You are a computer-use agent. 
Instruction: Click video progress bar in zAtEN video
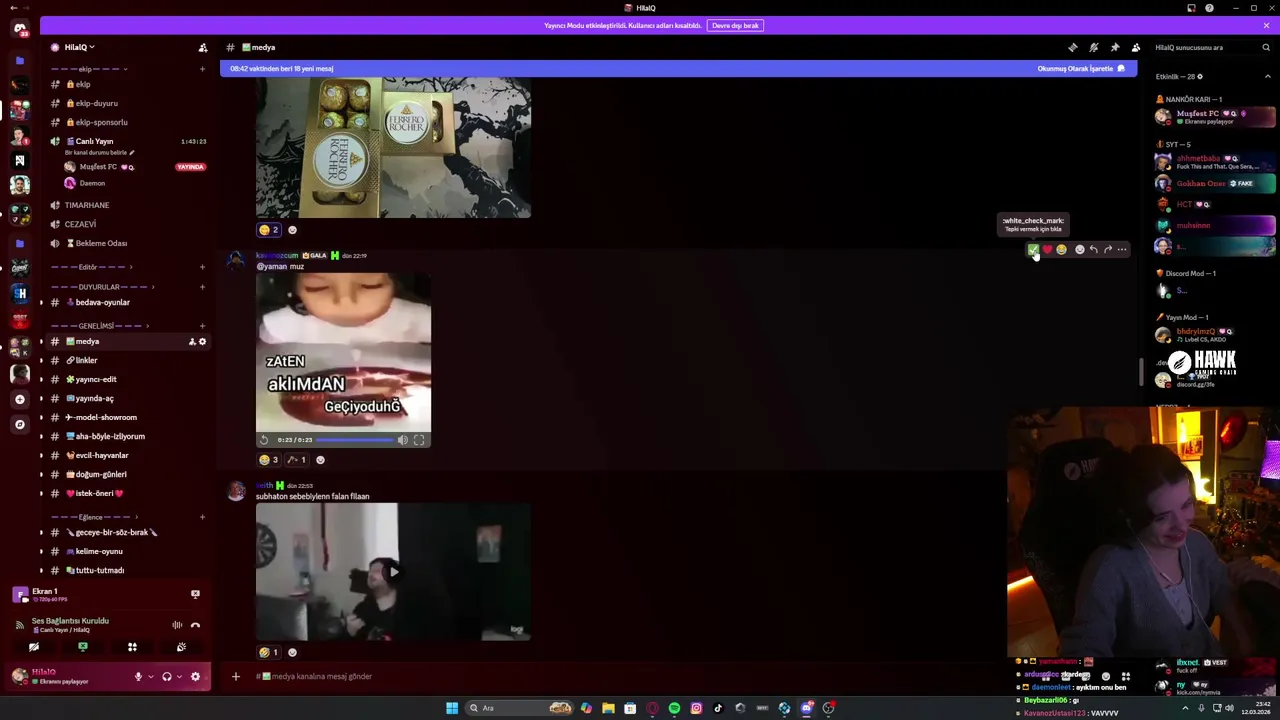(x=354, y=440)
